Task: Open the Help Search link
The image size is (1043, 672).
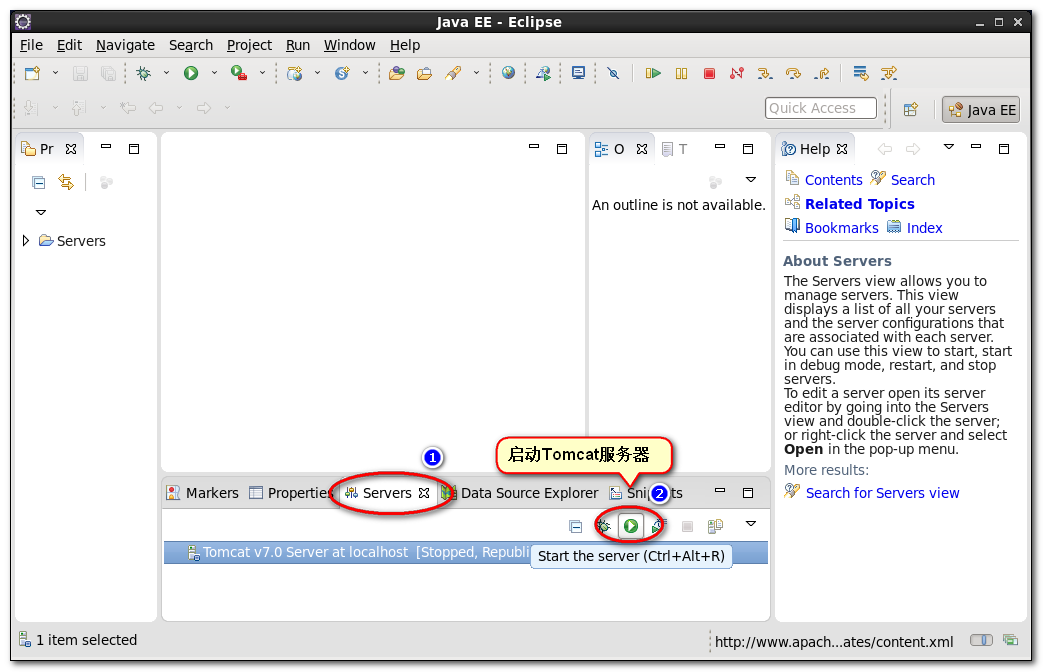Action: (x=913, y=180)
